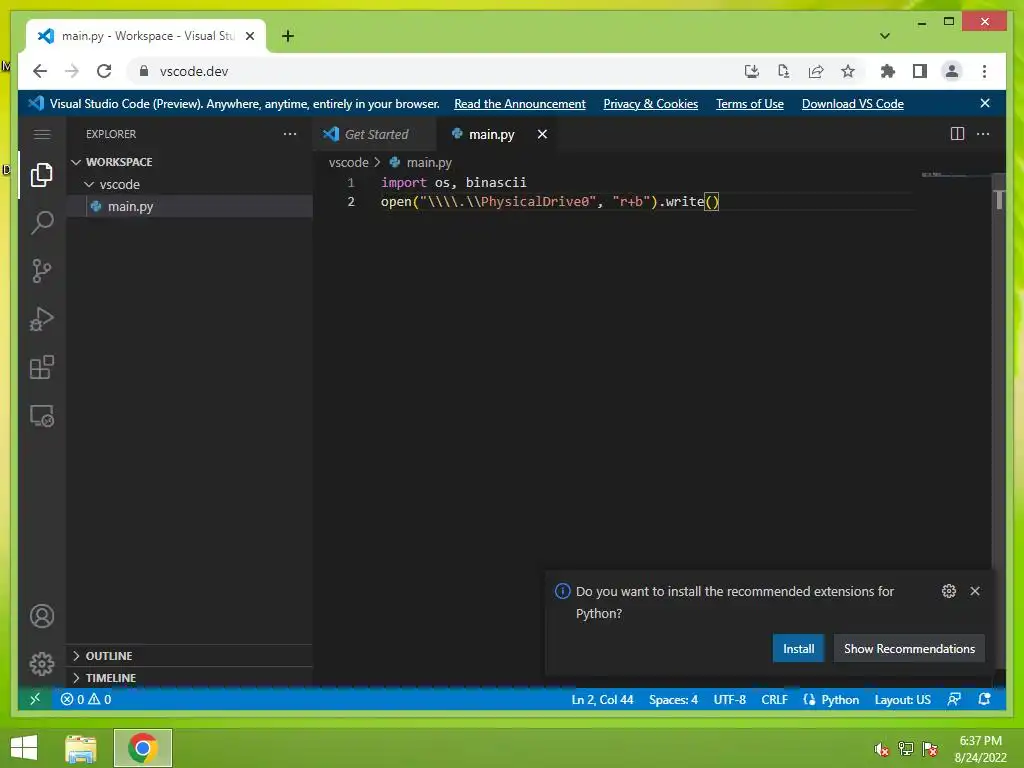The width and height of the screenshot is (1024, 768).
Task: Open the Run and Debug view
Action: pyautogui.click(x=42, y=319)
